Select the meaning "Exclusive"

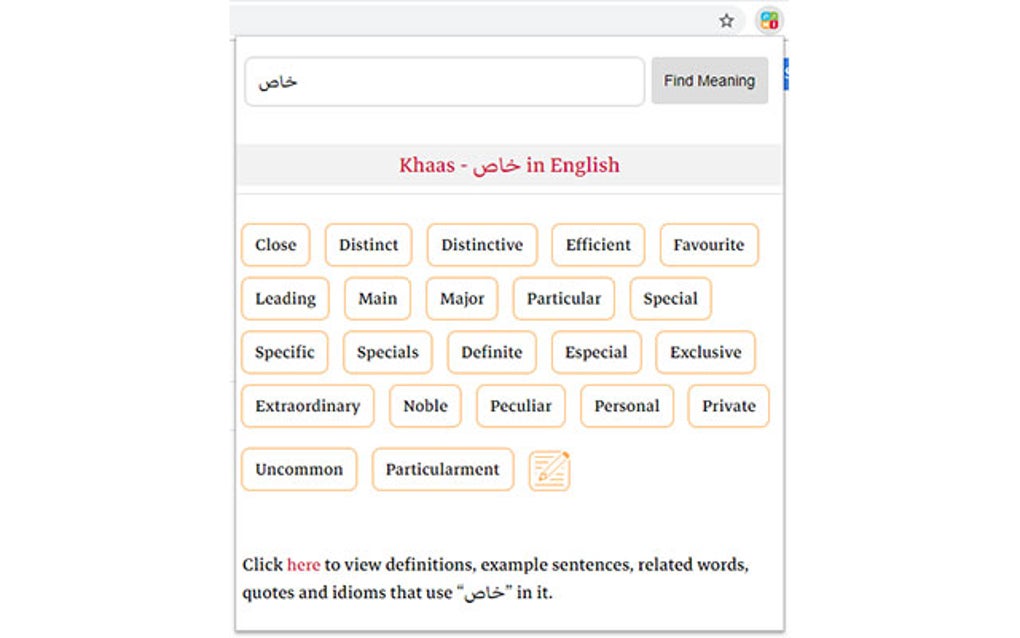(x=705, y=352)
